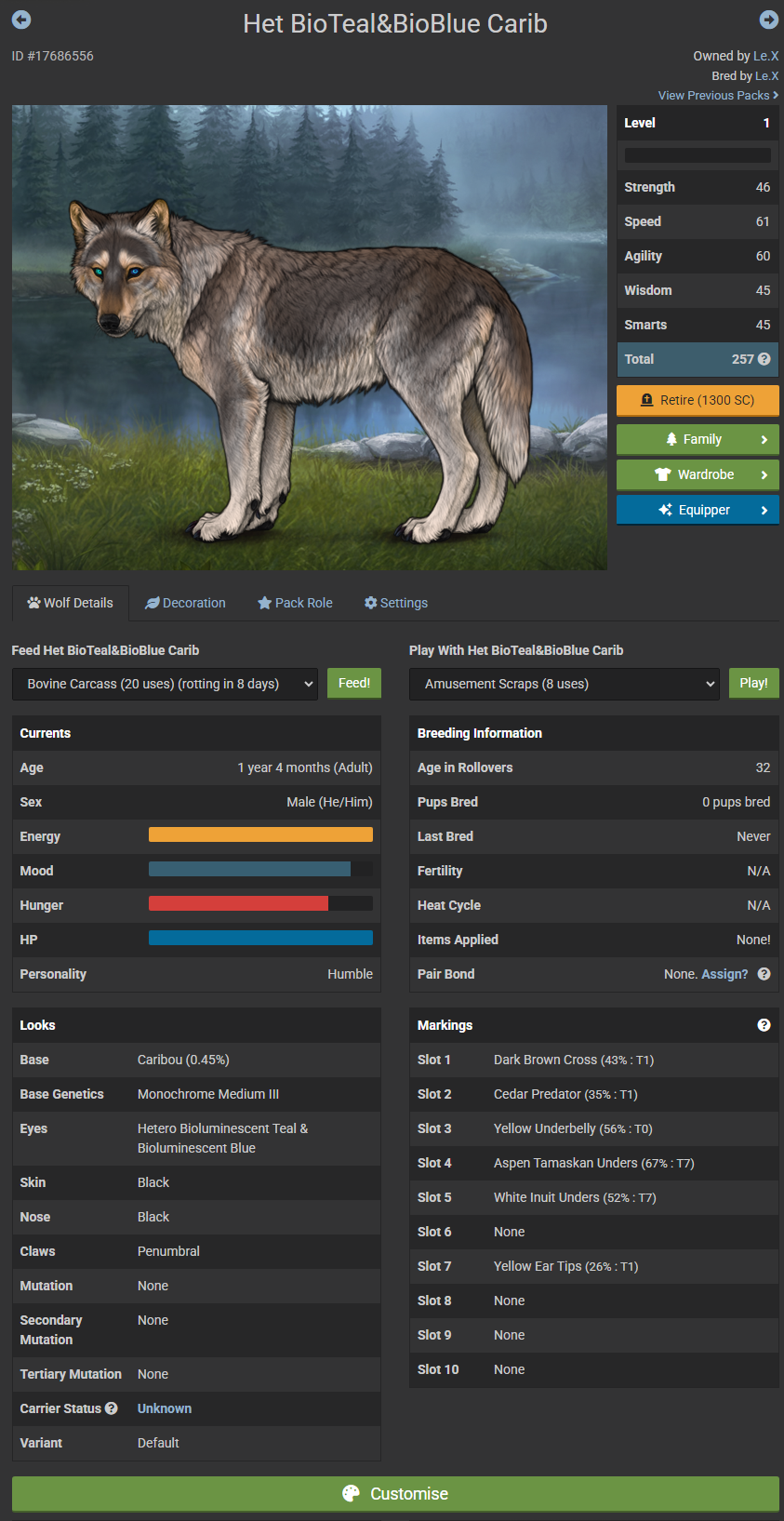The height and width of the screenshot is (1521, 784).
Task: Click the Assign? pair bond link
Action: 724,974
